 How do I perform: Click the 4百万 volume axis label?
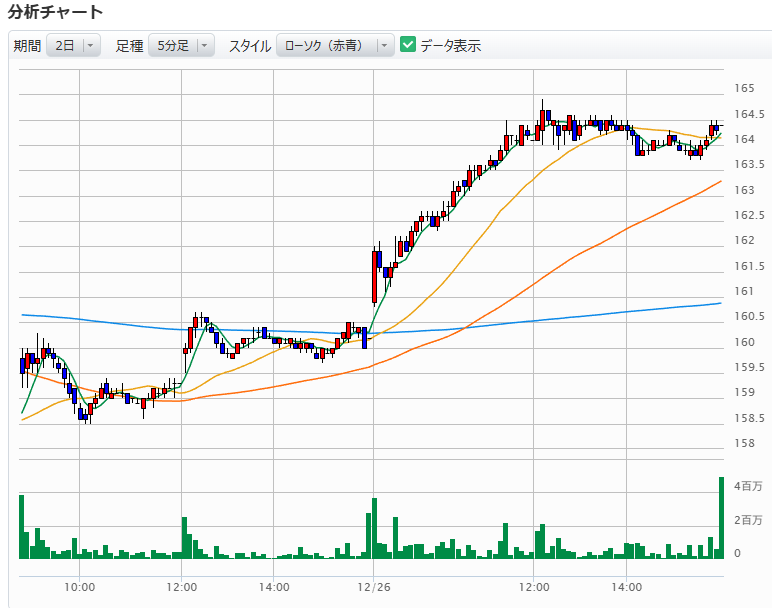pos(749,487)
